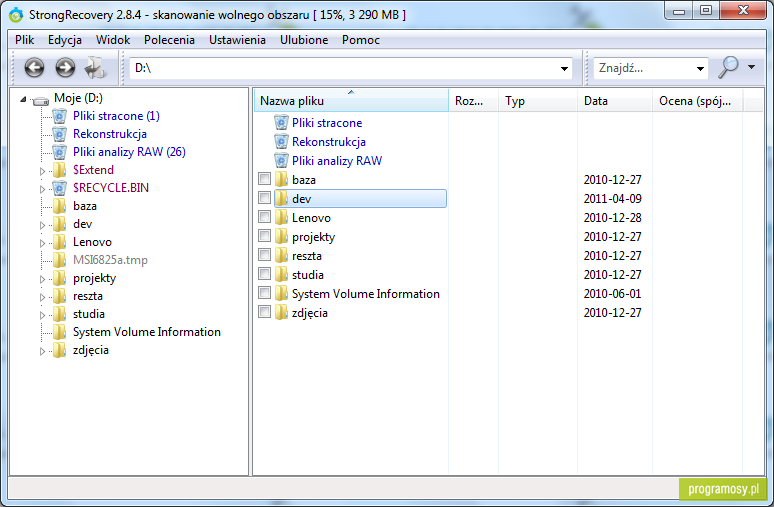Click the magnifying glass search icon
The height and width of the screenshot is (507, 774).
coord(728,67)
